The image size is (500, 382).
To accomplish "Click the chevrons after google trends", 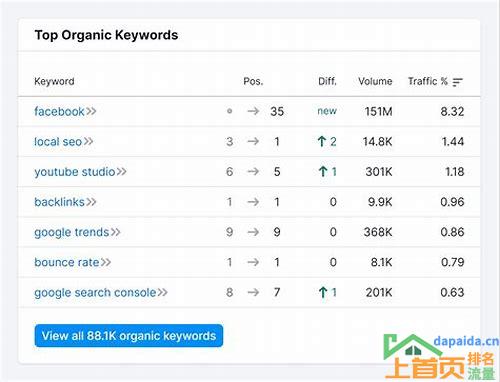I will click(x=116, y=232).
